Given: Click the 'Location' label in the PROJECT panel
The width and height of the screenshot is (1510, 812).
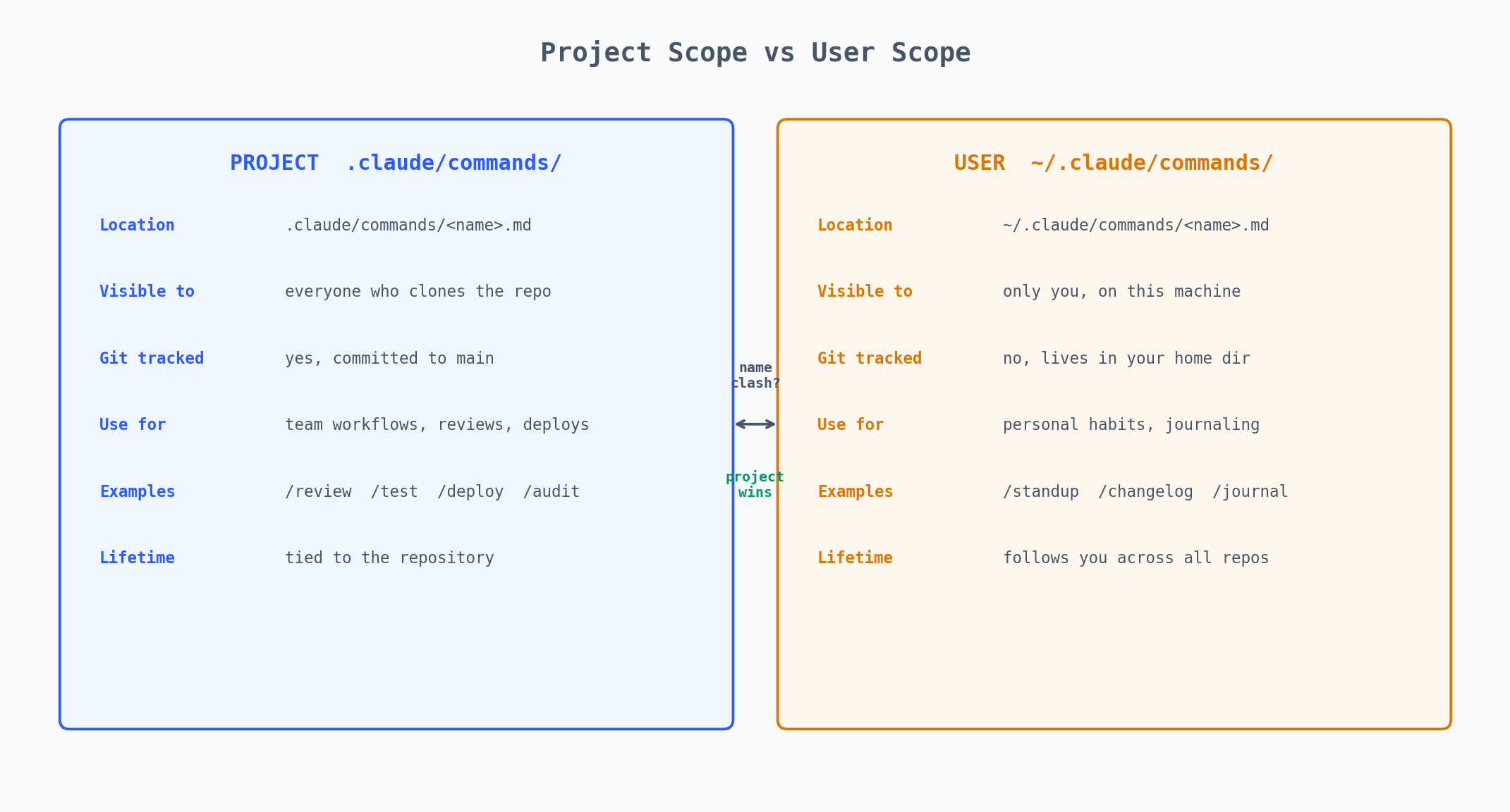Looking at the screenshot, I should (137, 226).
